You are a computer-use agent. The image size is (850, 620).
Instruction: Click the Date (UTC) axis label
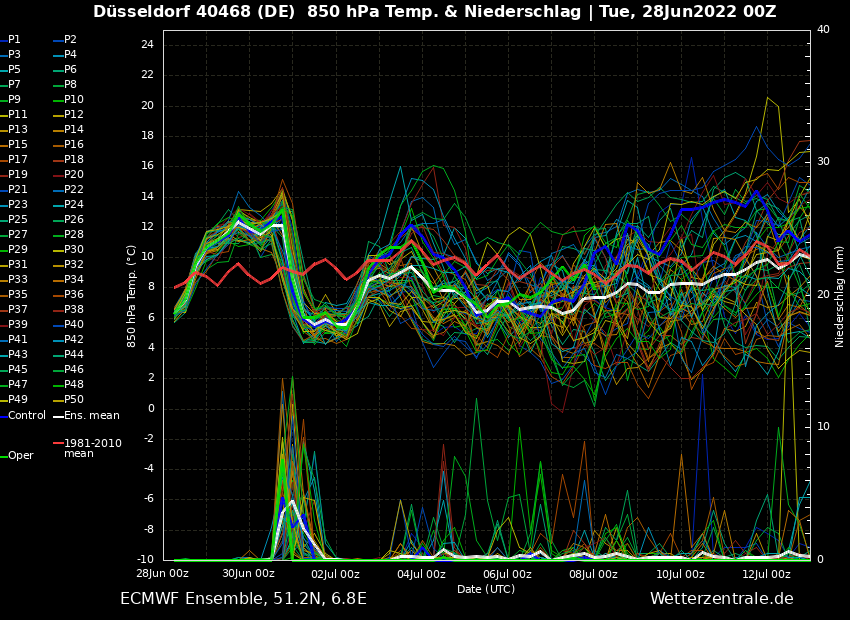coord(486,590)
